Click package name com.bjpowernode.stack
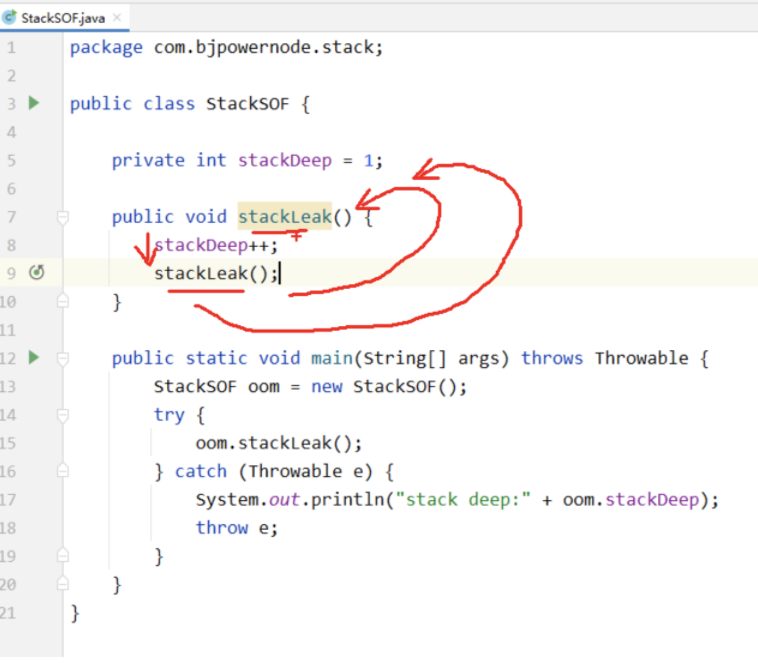Screen dimensions: 758x664 click(x=264, y=47)
